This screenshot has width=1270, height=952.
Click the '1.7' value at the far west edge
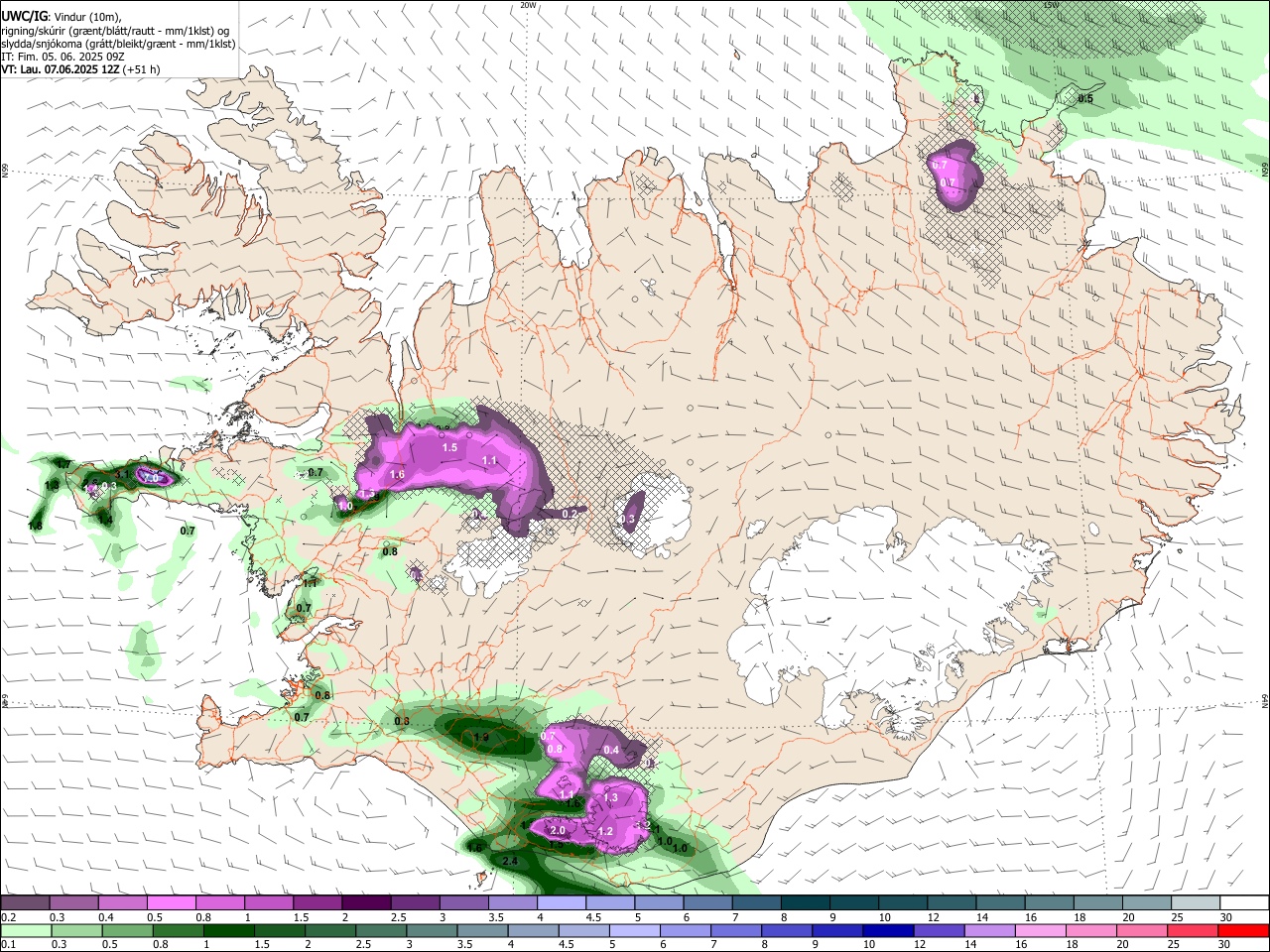pos(63,463)
